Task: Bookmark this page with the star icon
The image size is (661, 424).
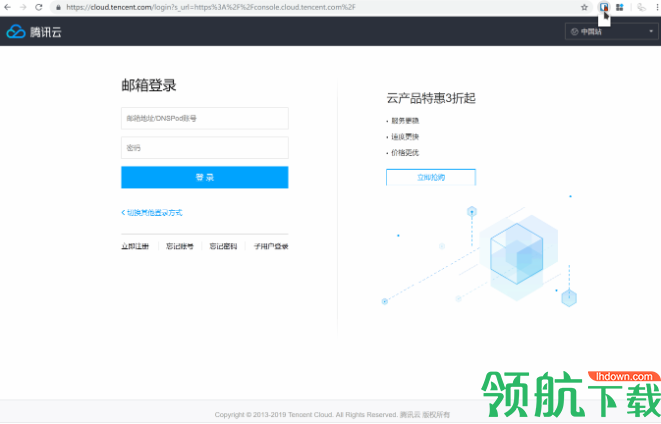Action: 584,7
